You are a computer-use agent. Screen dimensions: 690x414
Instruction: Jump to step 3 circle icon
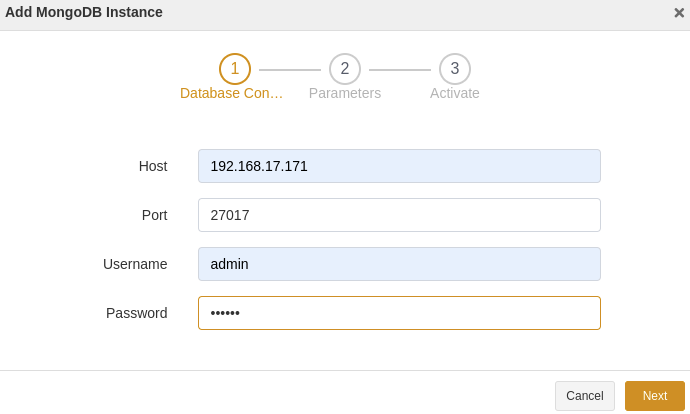click(x=455, y=69)
